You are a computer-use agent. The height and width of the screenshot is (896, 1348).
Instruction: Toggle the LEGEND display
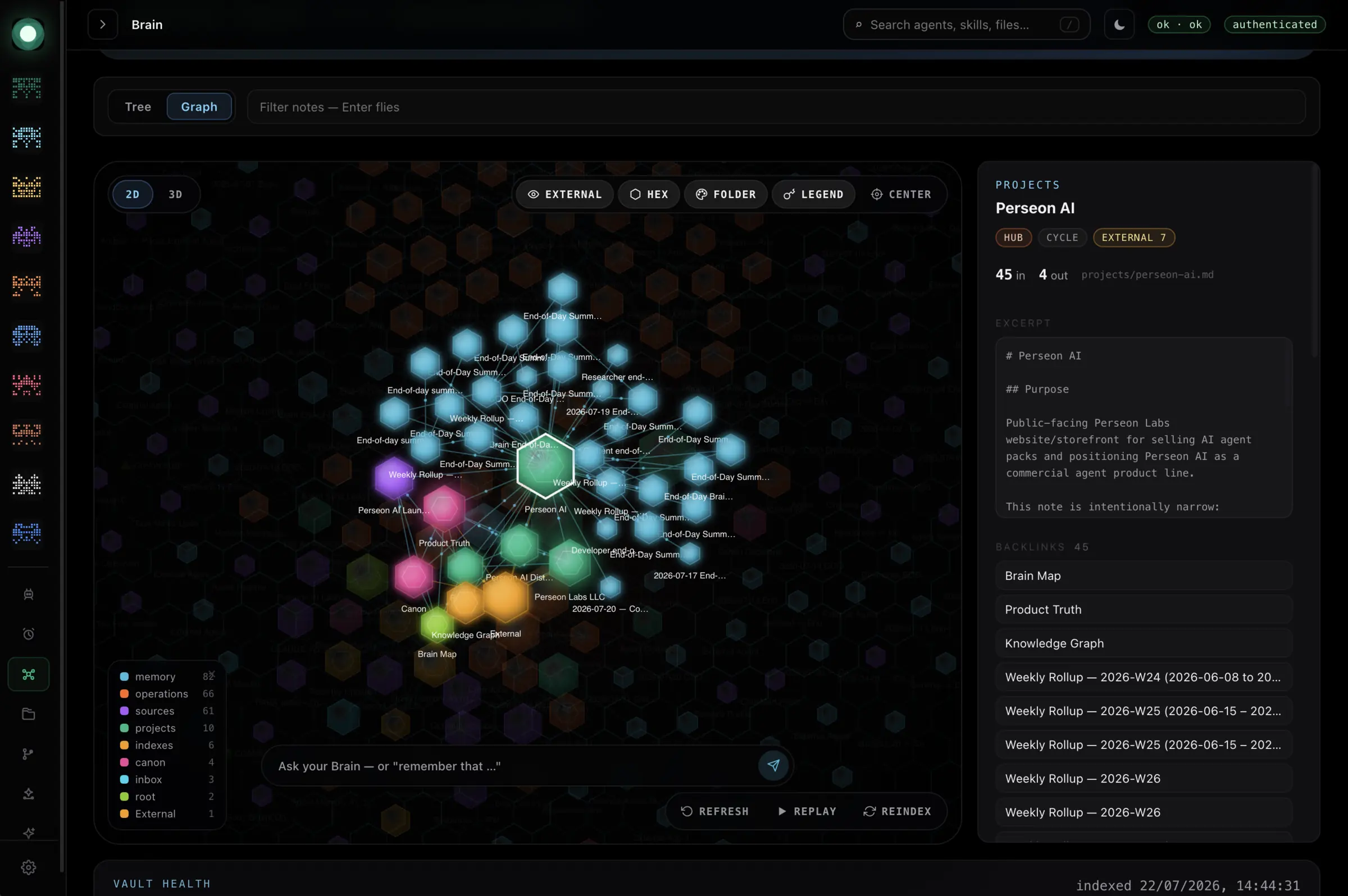(x=813, y=194)
